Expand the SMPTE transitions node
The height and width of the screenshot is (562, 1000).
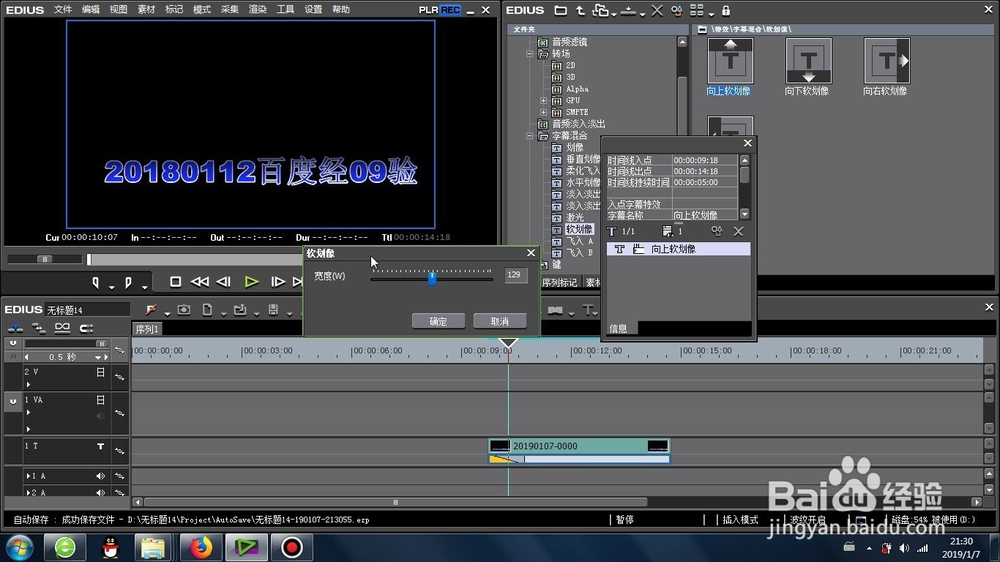point(543,112)
